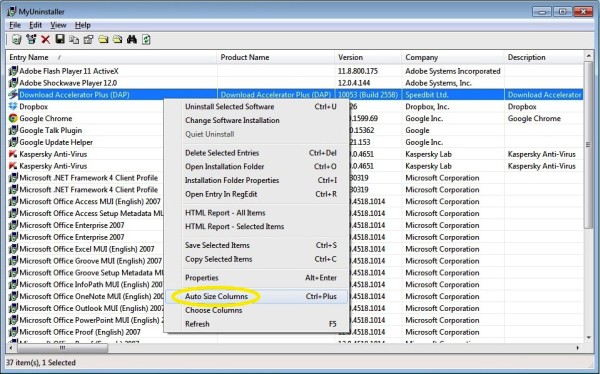The image size is (600, 374).
Task: Click the green Refresh toolbar icon
Action: (x=146, y=39)
